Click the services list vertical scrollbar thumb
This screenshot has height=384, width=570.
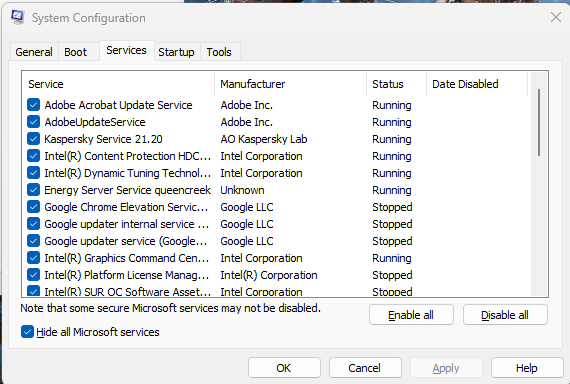click(x=539, y=123)
